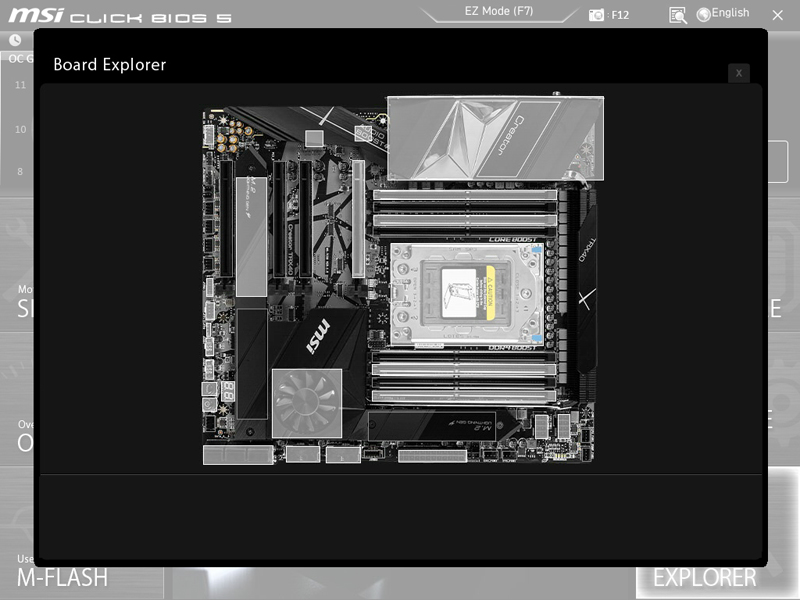Select the upper onboard button beside debug LED
The width and height of the screenshot is (800, 600).
(x=210, y=389)
